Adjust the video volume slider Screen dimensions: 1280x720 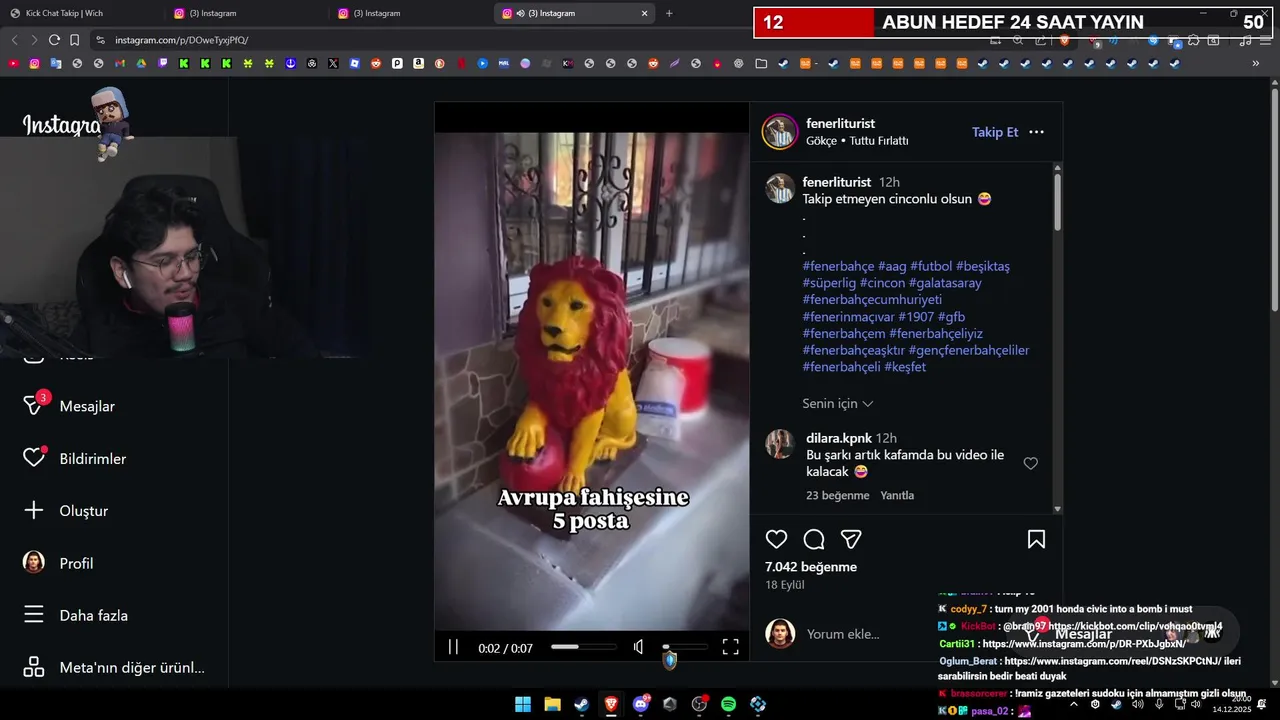(x=684, y=647)
